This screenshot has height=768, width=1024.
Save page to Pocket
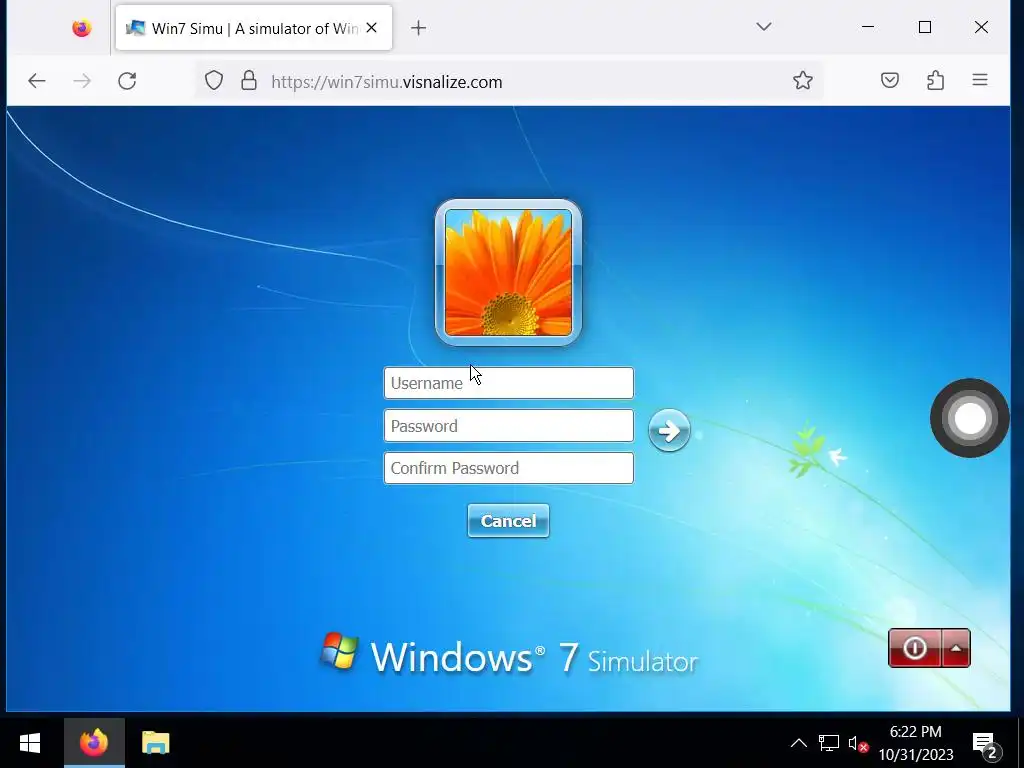889,80
